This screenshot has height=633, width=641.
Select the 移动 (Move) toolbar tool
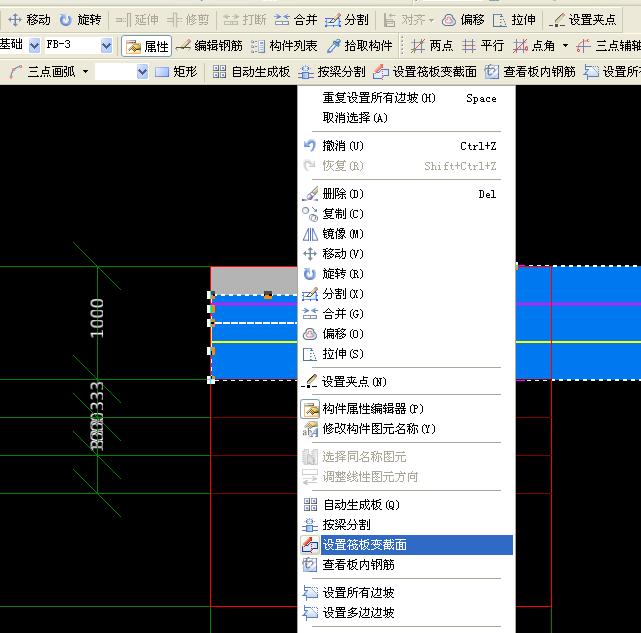(29, 20)
